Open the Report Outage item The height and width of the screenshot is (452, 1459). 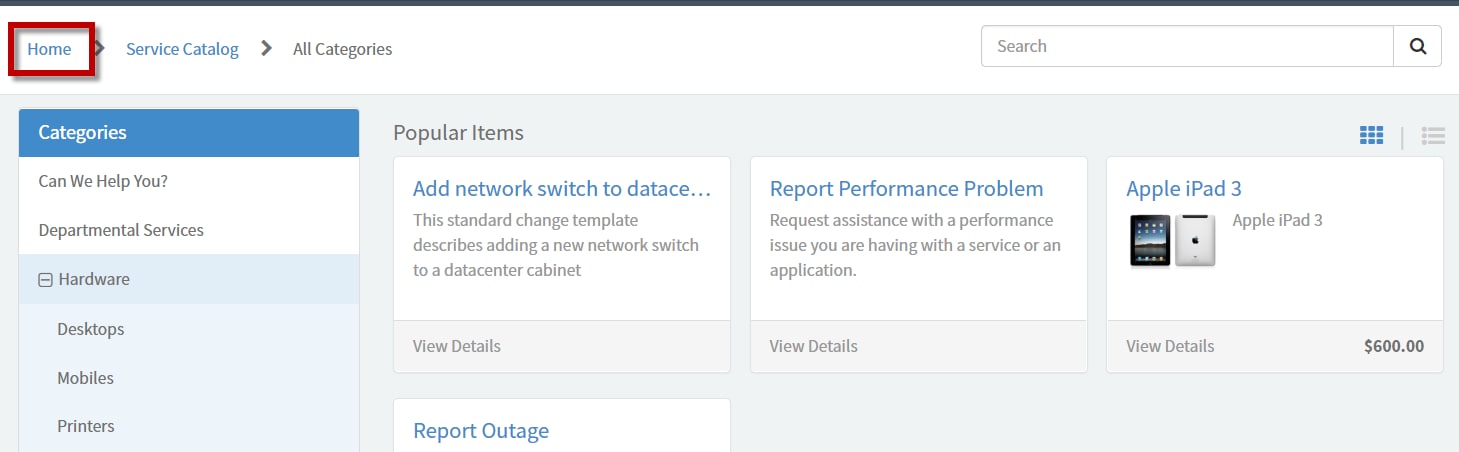tap(481, 431)
